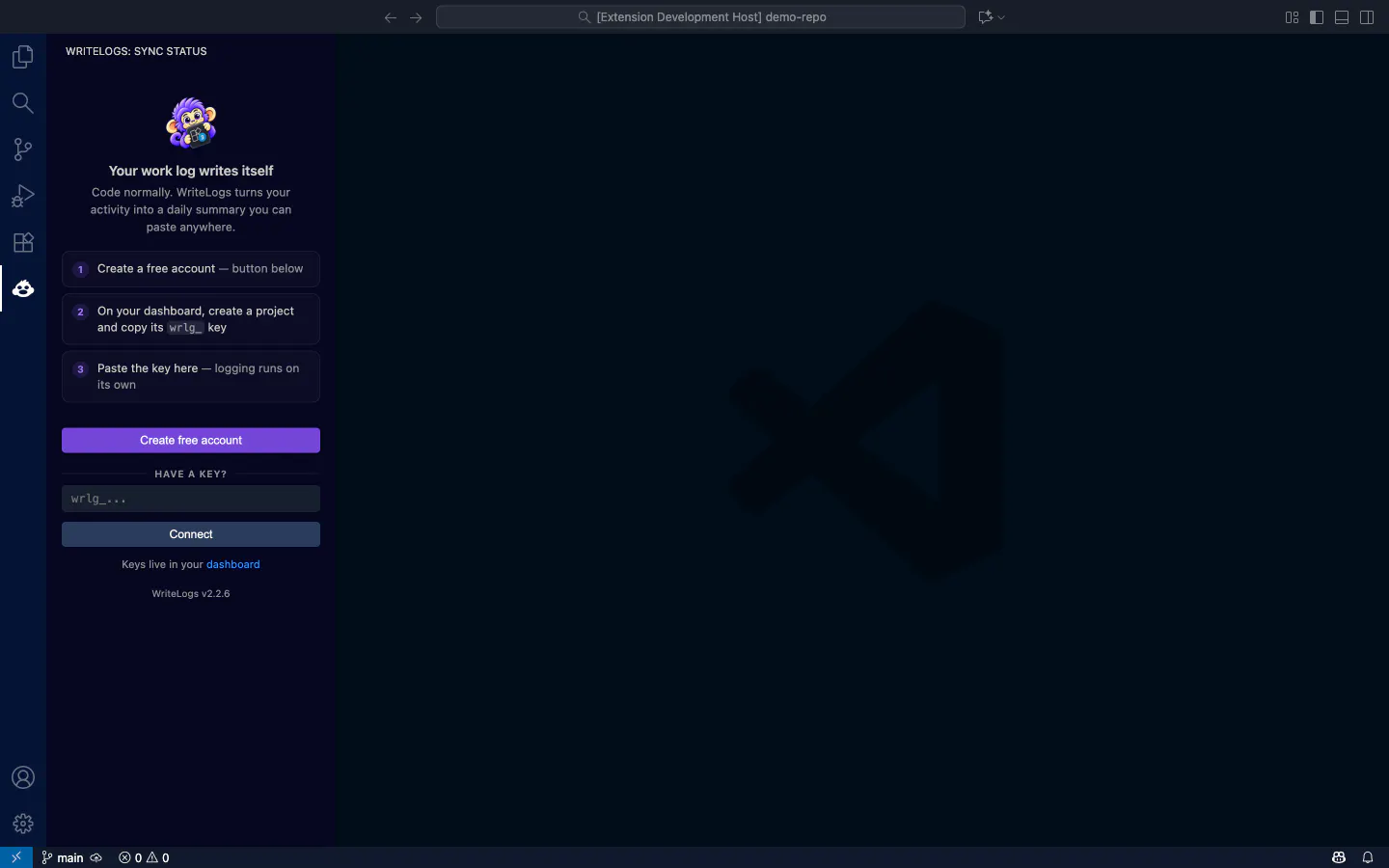Click the Connect button
Screen dimensions: 1389x868
(191, 534)
